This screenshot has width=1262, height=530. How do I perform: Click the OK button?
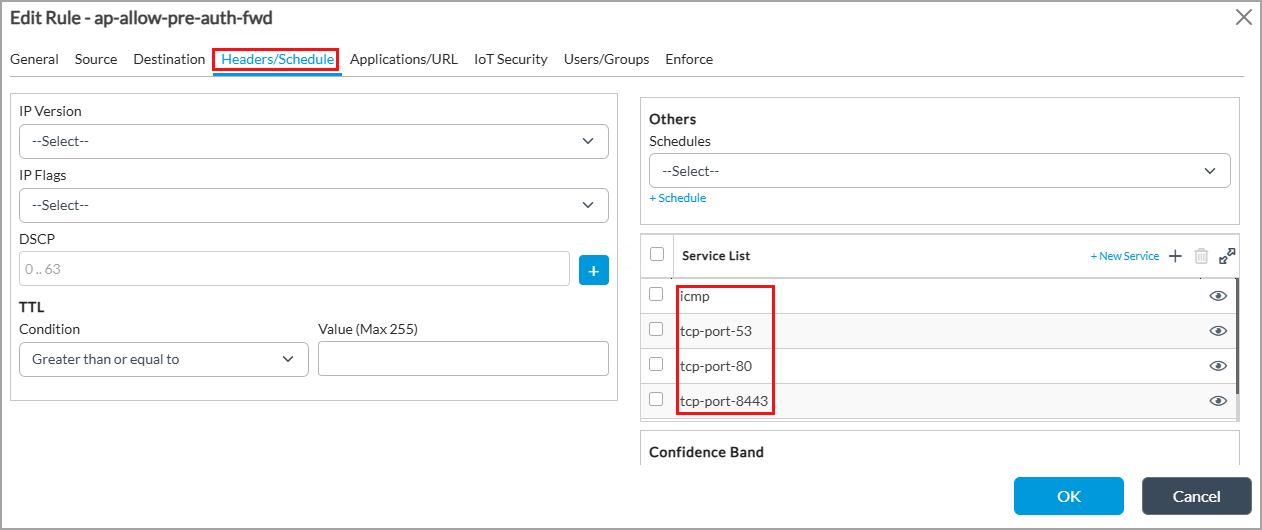(1069, 496)
